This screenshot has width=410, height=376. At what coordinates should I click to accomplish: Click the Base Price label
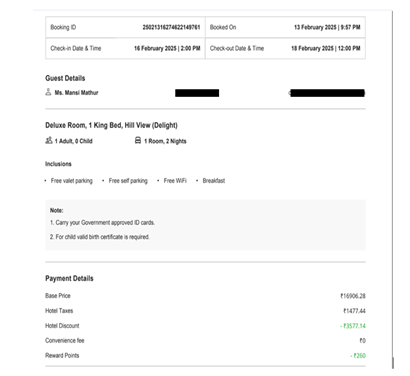[58, 296]
